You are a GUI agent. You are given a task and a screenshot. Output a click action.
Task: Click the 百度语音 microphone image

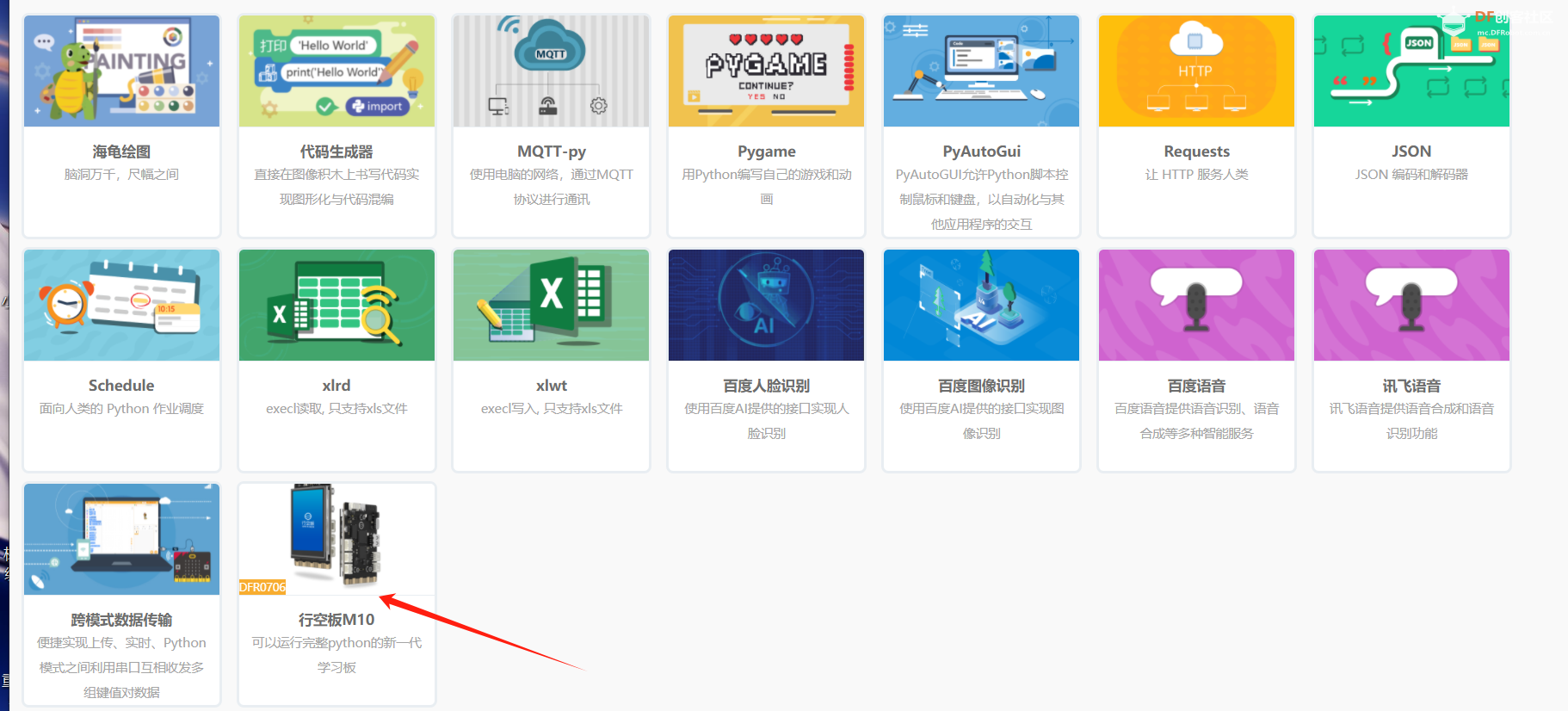pos(1196,305)
